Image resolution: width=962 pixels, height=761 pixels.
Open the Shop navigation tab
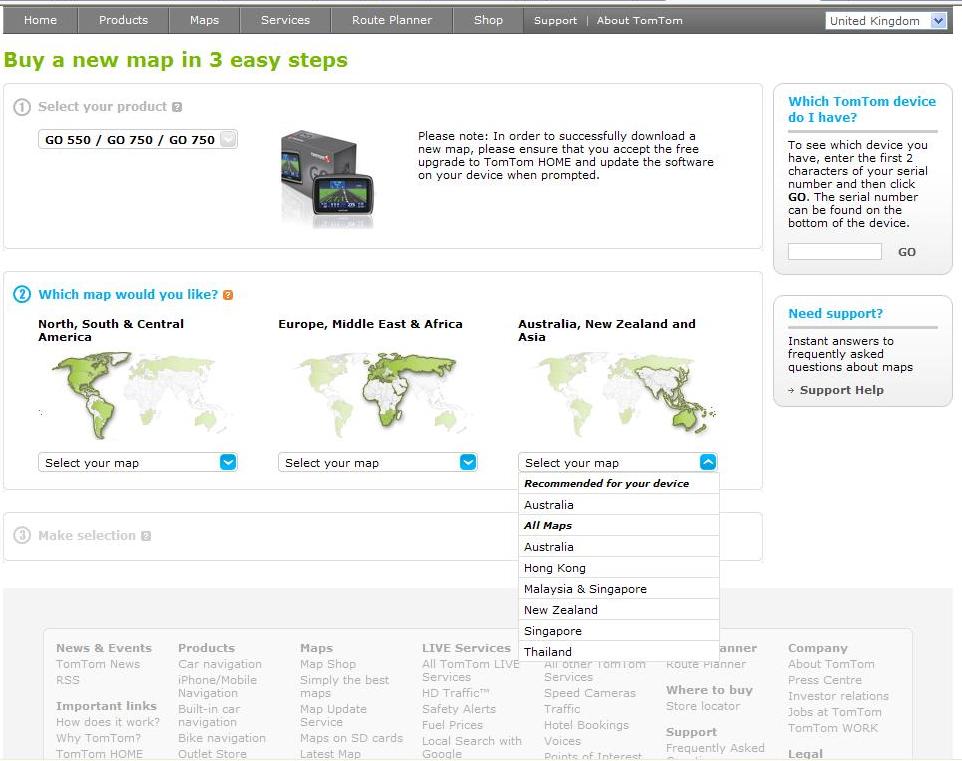tap(488, 20)
